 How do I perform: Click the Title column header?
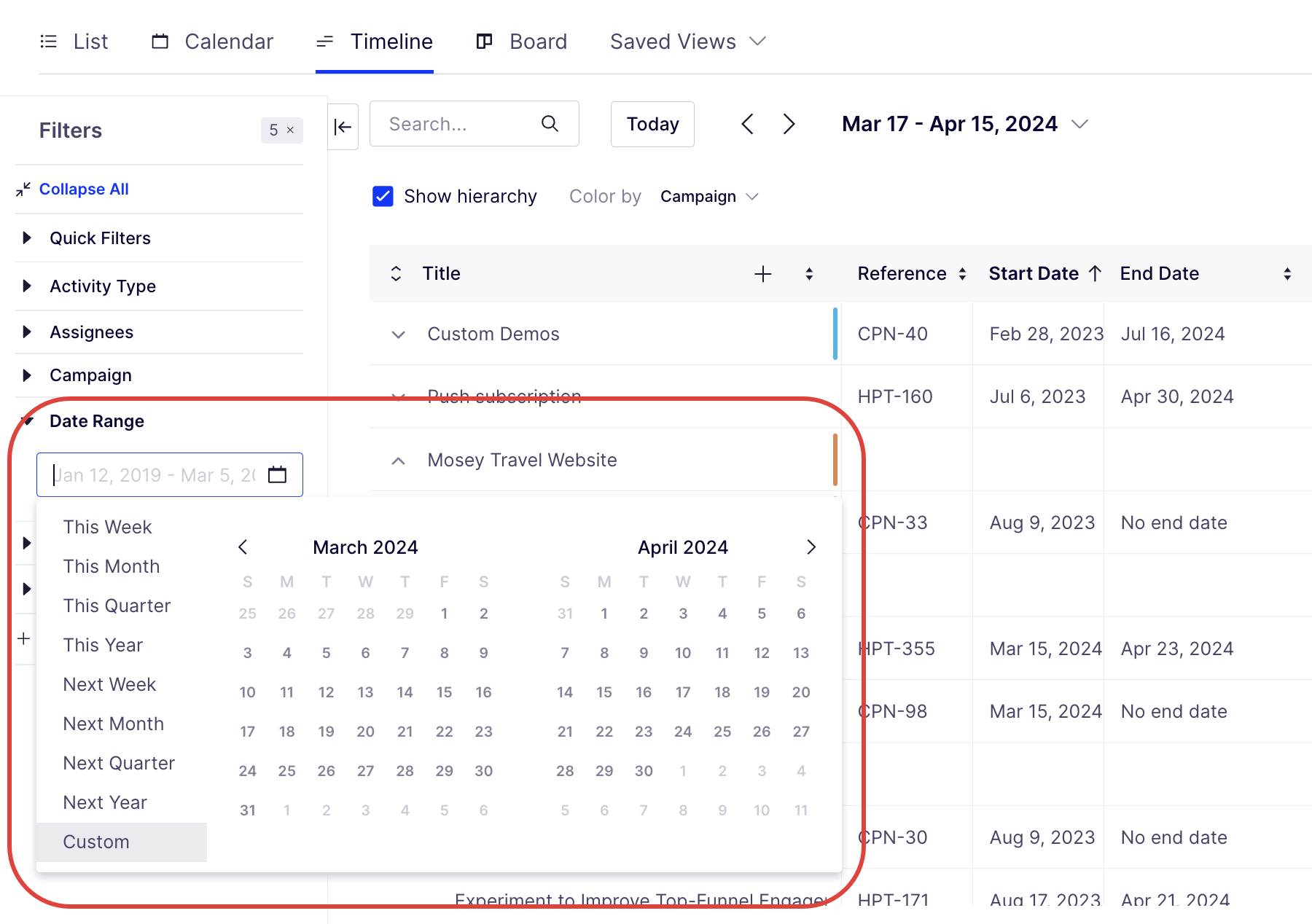click(442, 273)
